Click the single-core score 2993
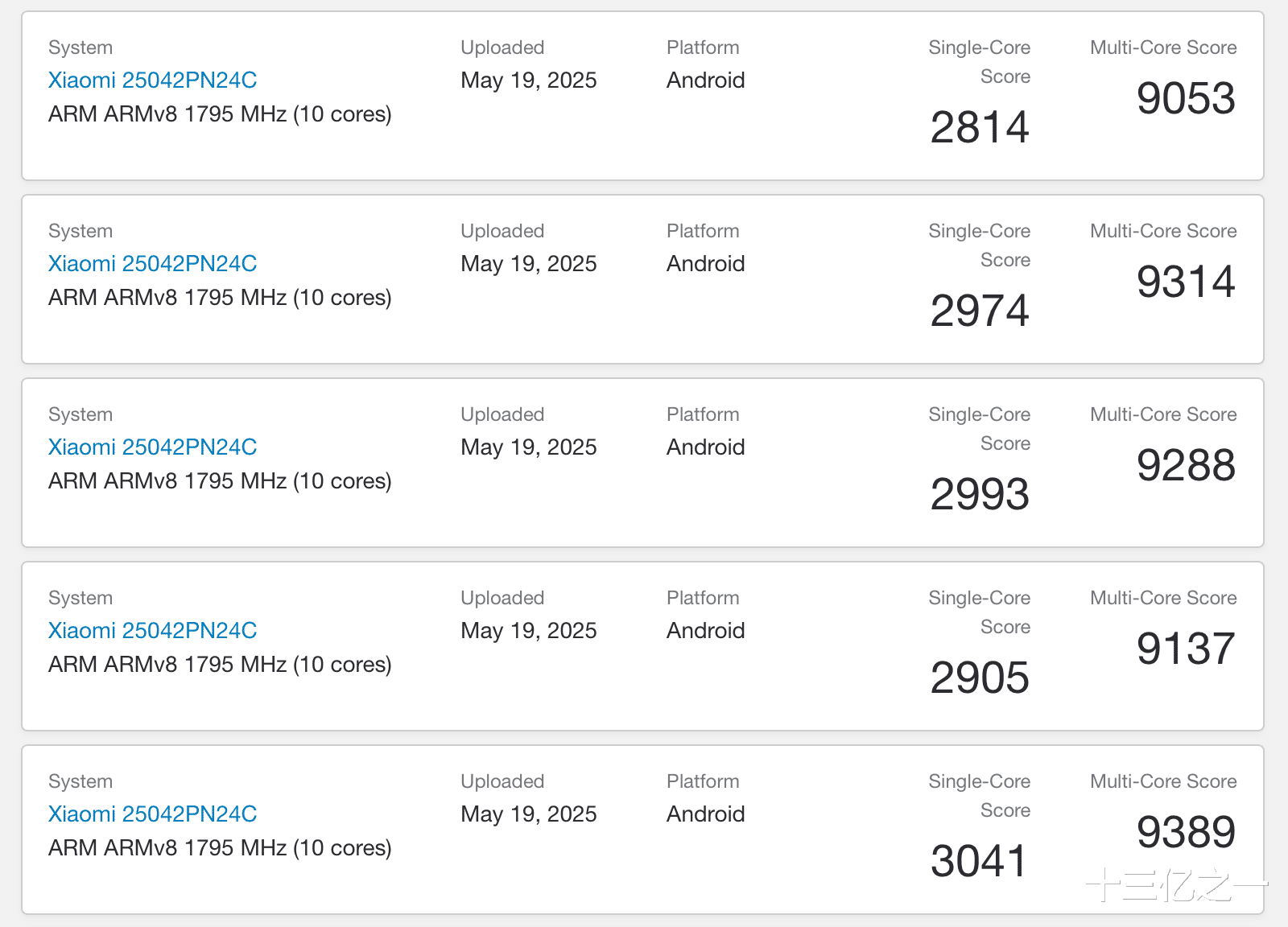This screenshot has width=1288, height=927. (x=979, y=494)
